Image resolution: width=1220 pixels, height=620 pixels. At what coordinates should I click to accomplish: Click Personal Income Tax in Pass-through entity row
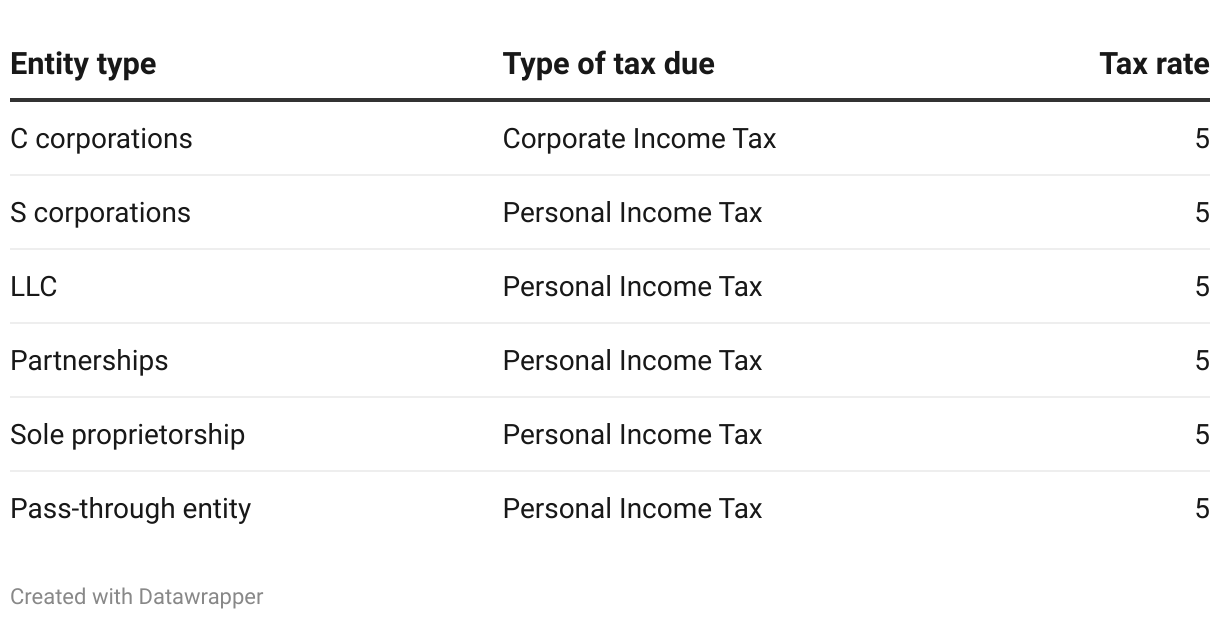632,508
